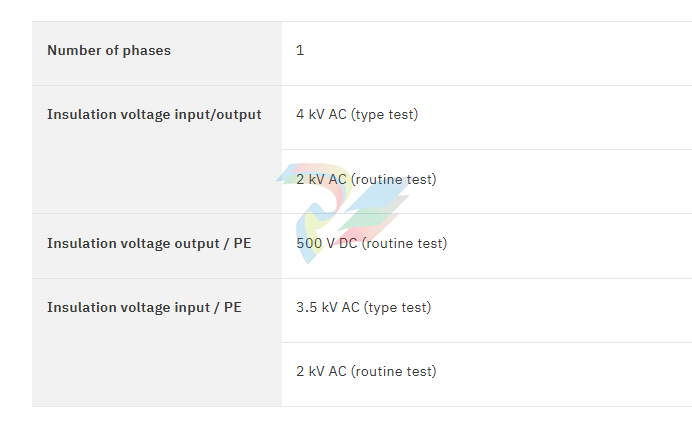This screenshot has width=692, height=423.
Task: Click the "4 kV AC (type test)" value
Action: [357, 115]
